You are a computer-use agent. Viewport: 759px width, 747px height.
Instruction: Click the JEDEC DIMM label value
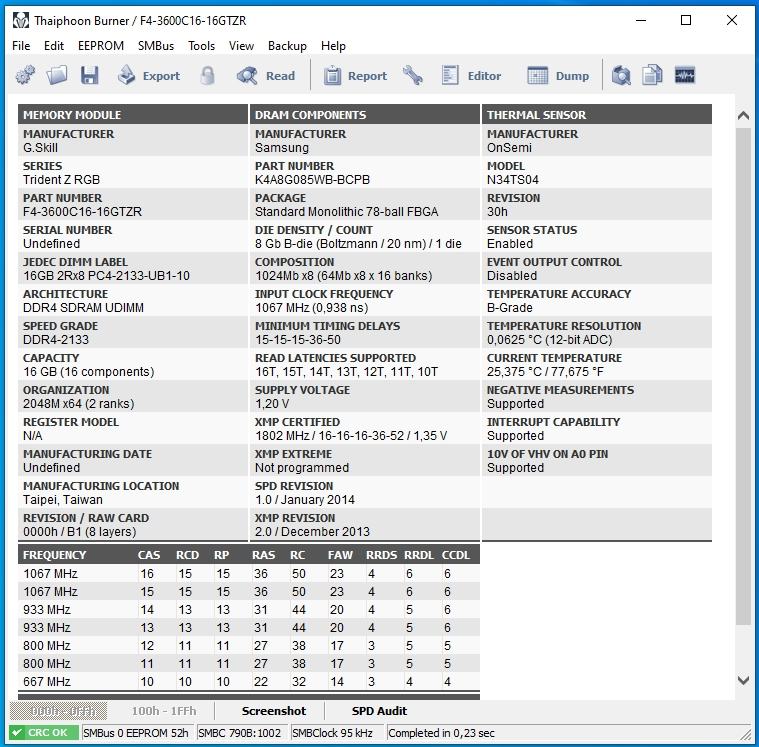(x=106, y=275)
